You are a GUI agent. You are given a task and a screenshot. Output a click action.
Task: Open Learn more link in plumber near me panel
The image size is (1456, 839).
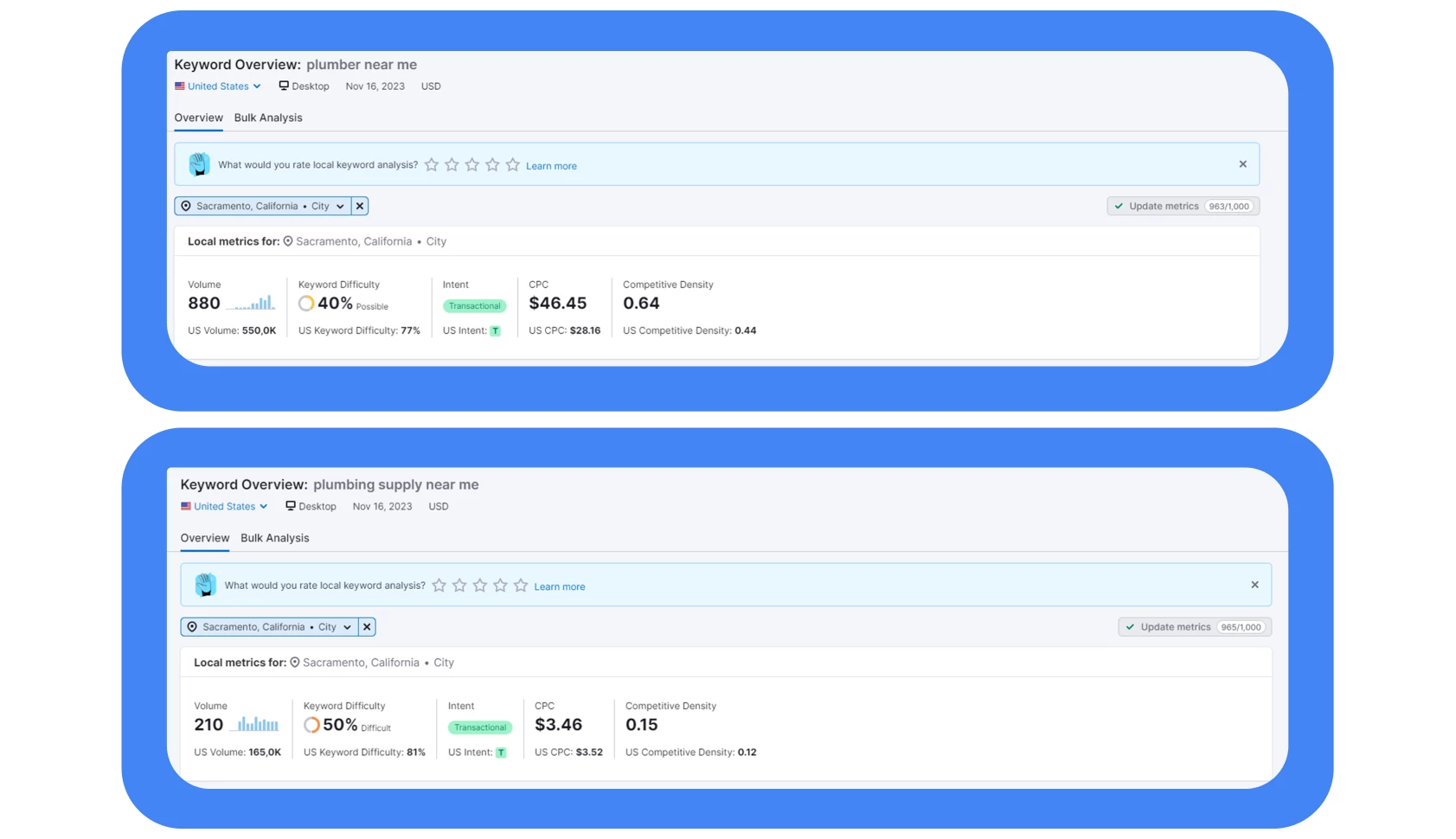551,166
